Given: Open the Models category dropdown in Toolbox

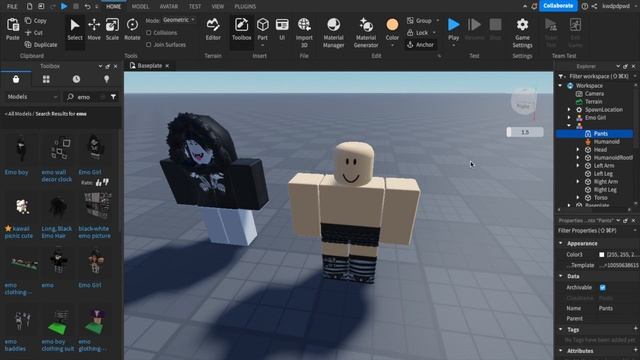Looking at the screenshot, I should tap(32, 97).
